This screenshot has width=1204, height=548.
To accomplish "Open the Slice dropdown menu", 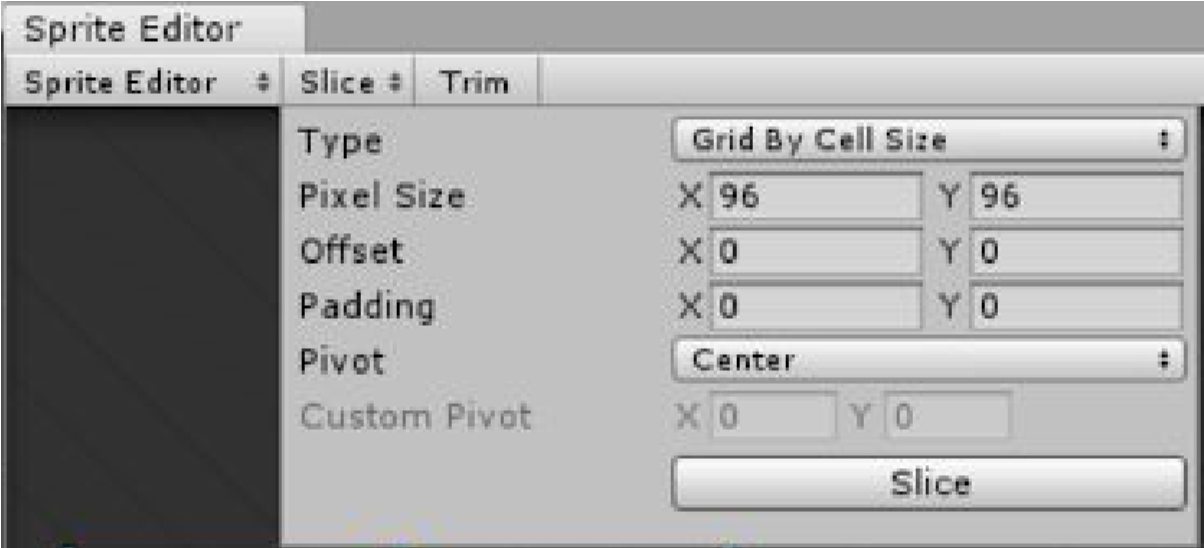I will click(350, 82).
